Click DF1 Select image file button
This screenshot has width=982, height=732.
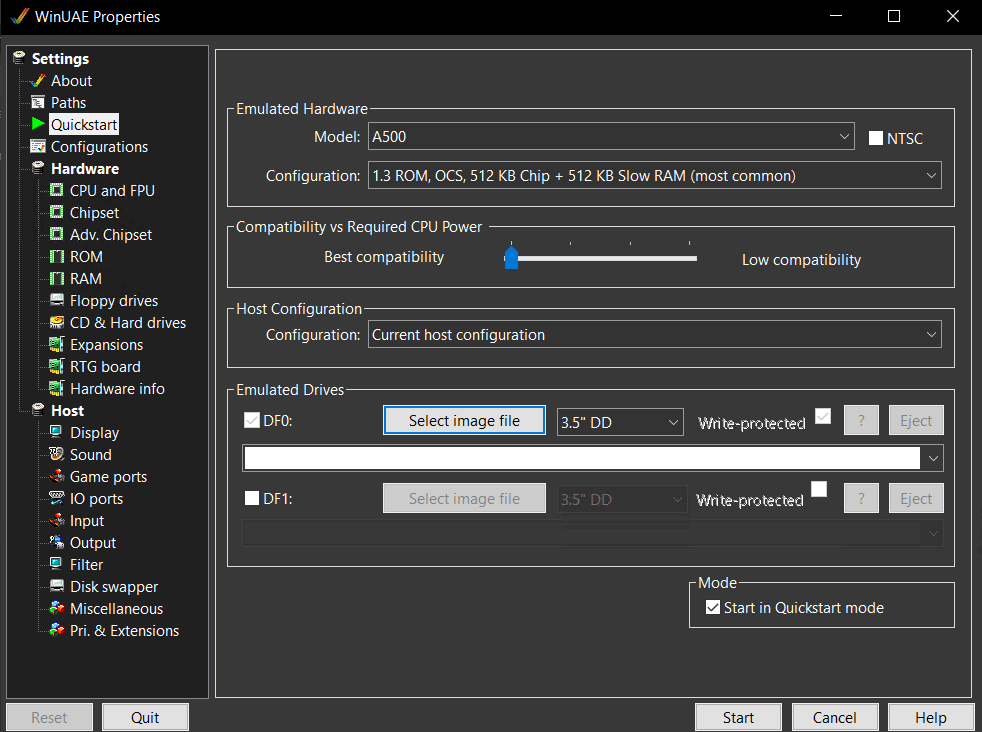[x=464, y=498]
